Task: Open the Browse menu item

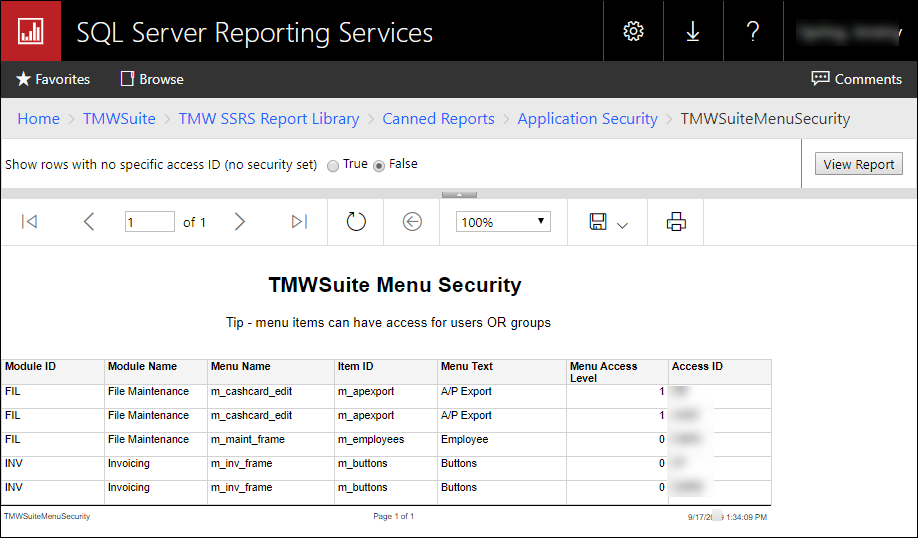Action: (x=152, y=79)
